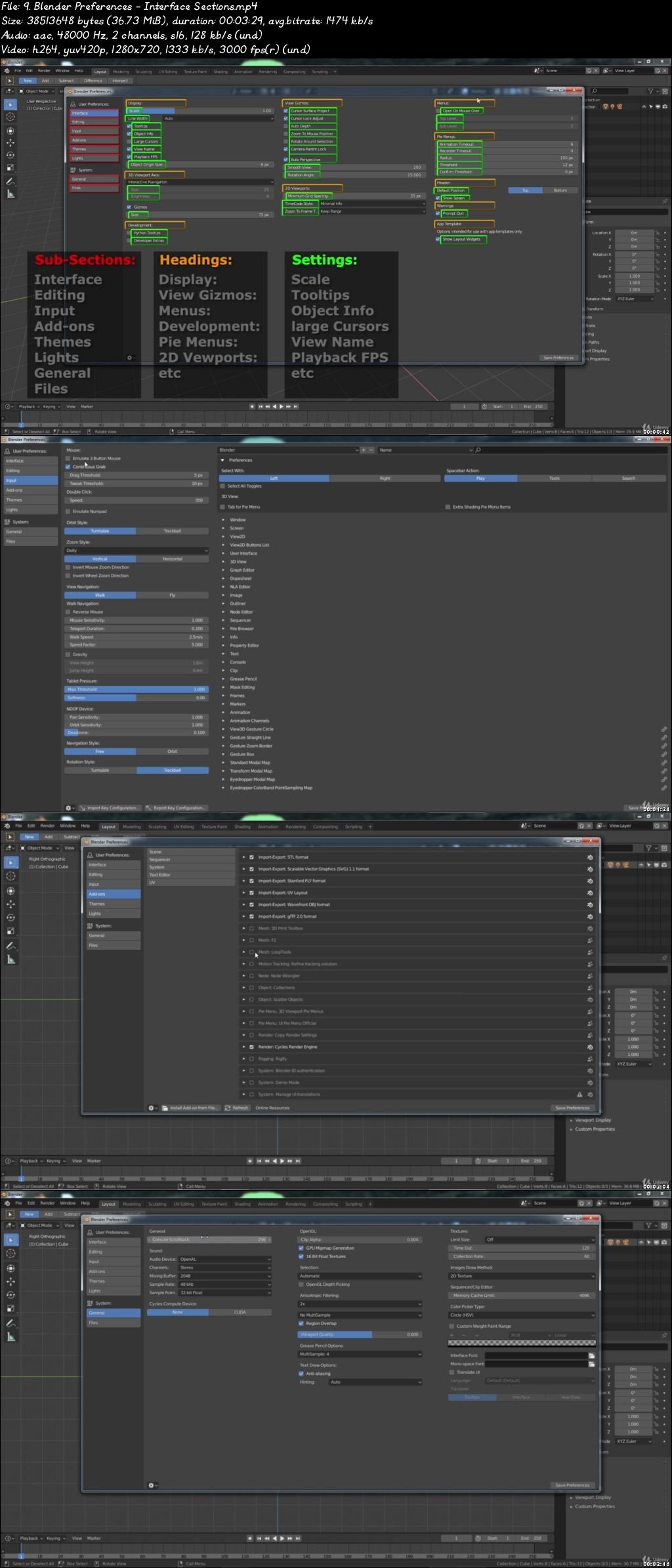This screenshot has width=672, height=1568.
Task: Click Import Key Configuration button
Action: [112, 808]
